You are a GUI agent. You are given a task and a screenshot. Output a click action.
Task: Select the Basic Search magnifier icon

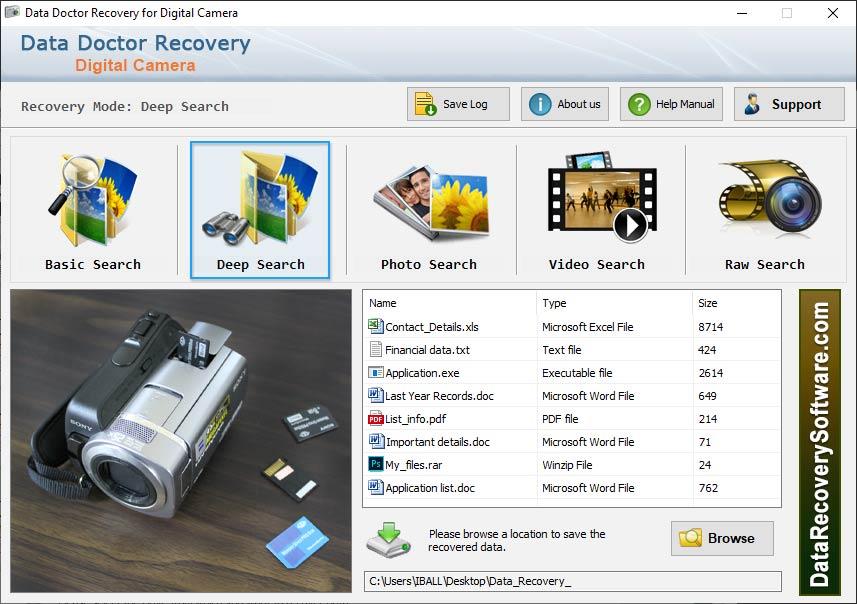point(93,201)
